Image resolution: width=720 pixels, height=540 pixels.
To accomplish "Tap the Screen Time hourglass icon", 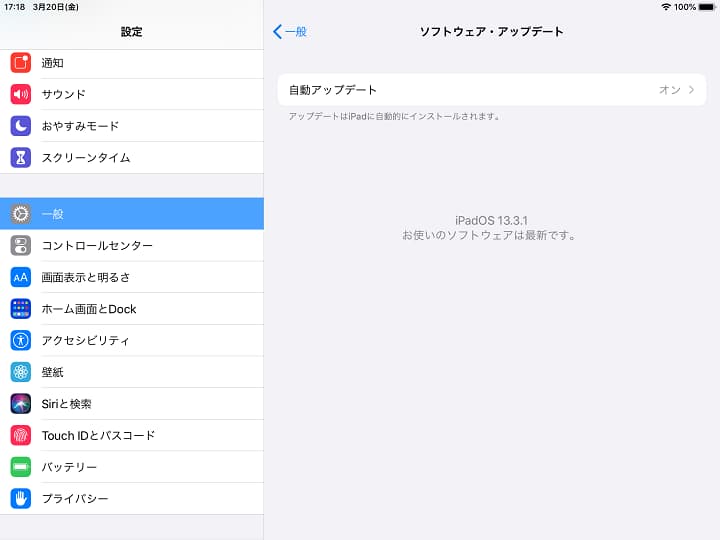I will pyautogui.click(x=21, y=158).
